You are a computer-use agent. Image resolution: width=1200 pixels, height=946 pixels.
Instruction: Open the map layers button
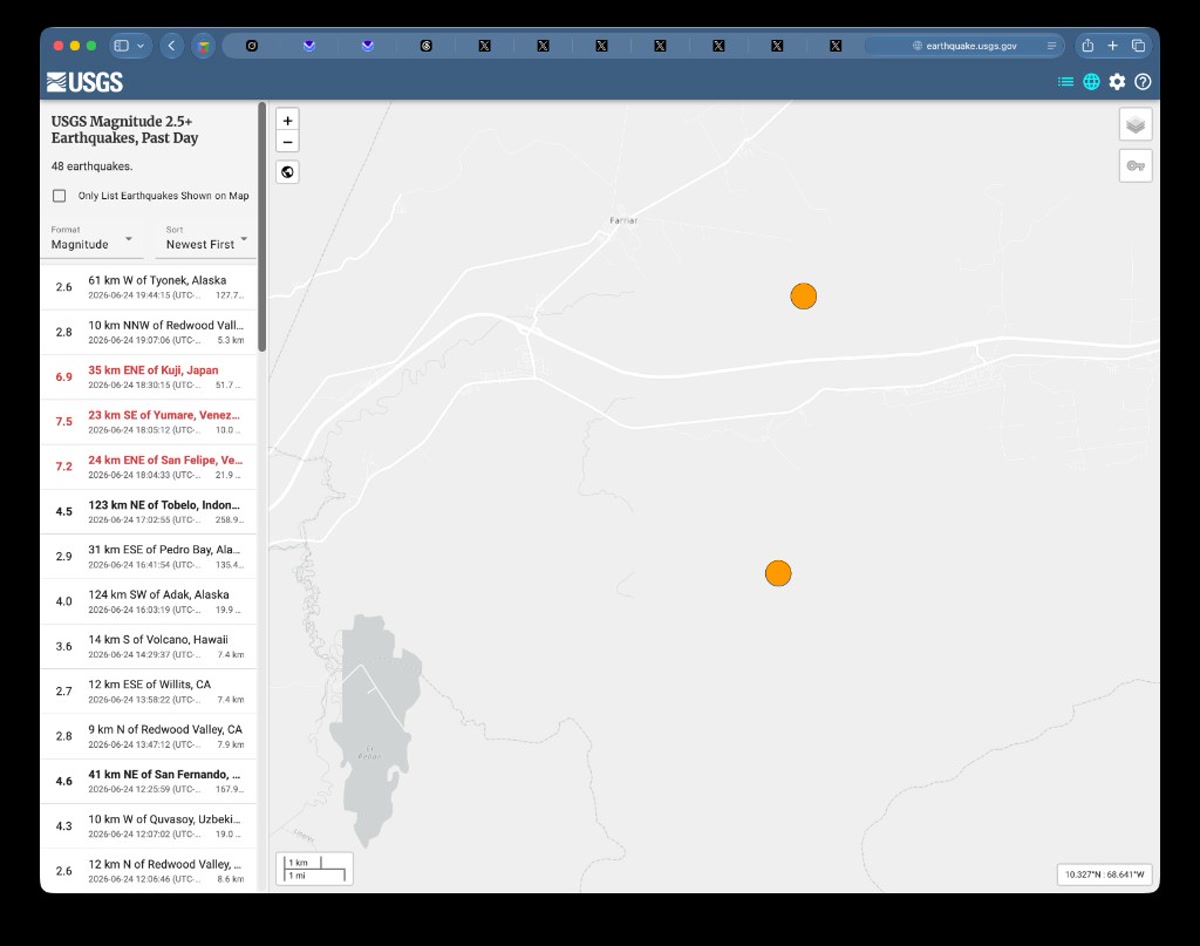(1135, 125)
